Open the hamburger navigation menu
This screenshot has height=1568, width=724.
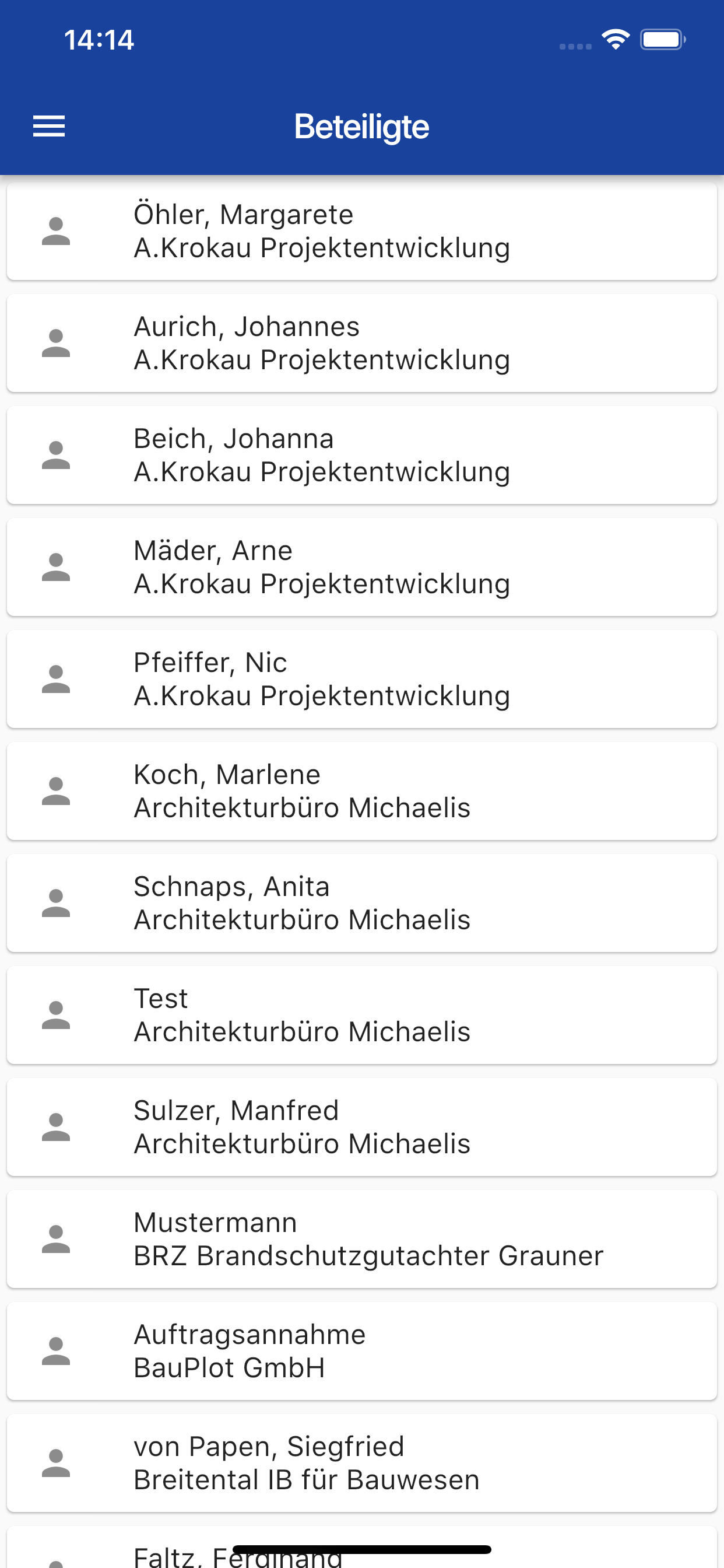[48, 126]
